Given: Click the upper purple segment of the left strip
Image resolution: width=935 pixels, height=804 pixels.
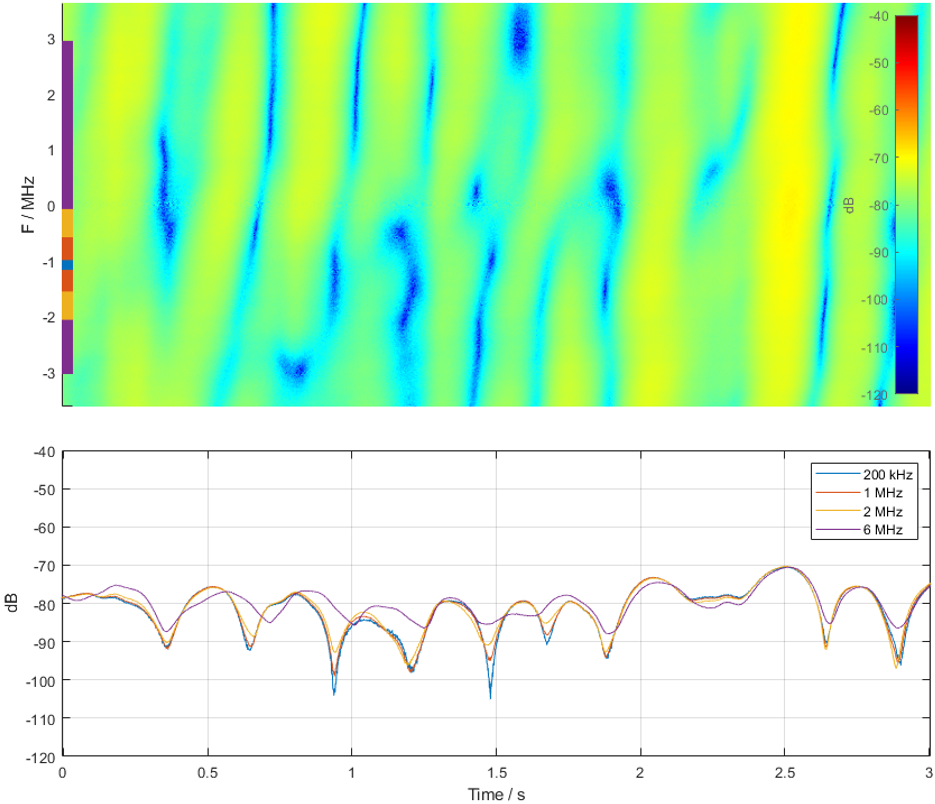Looking at the screenshot, I should pos(67,125).
